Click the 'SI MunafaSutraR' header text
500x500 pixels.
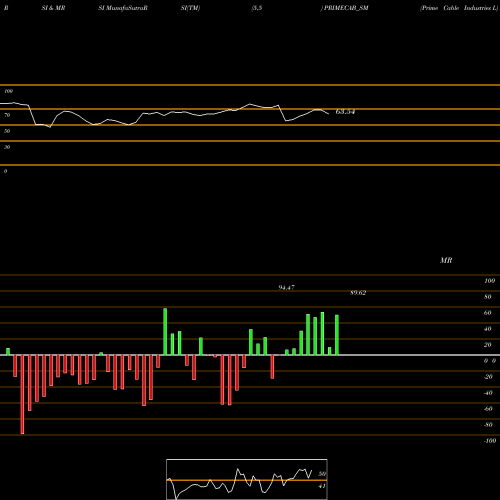(x=123, y=8)
